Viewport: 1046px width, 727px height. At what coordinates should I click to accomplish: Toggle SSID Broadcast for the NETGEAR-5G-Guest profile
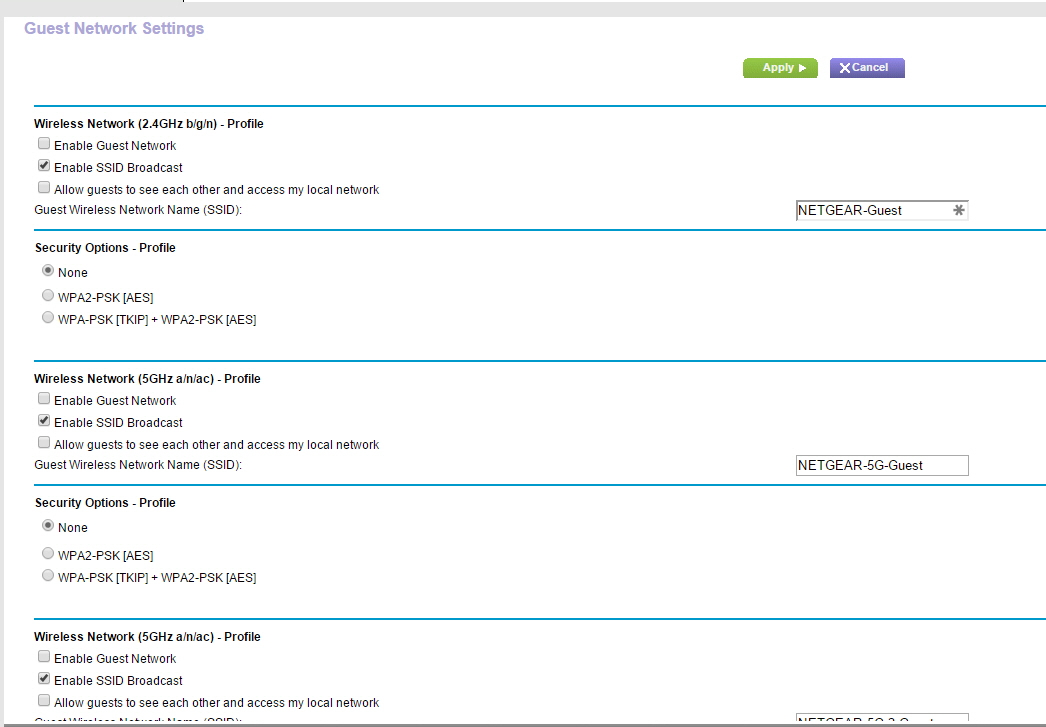[44, 422]
